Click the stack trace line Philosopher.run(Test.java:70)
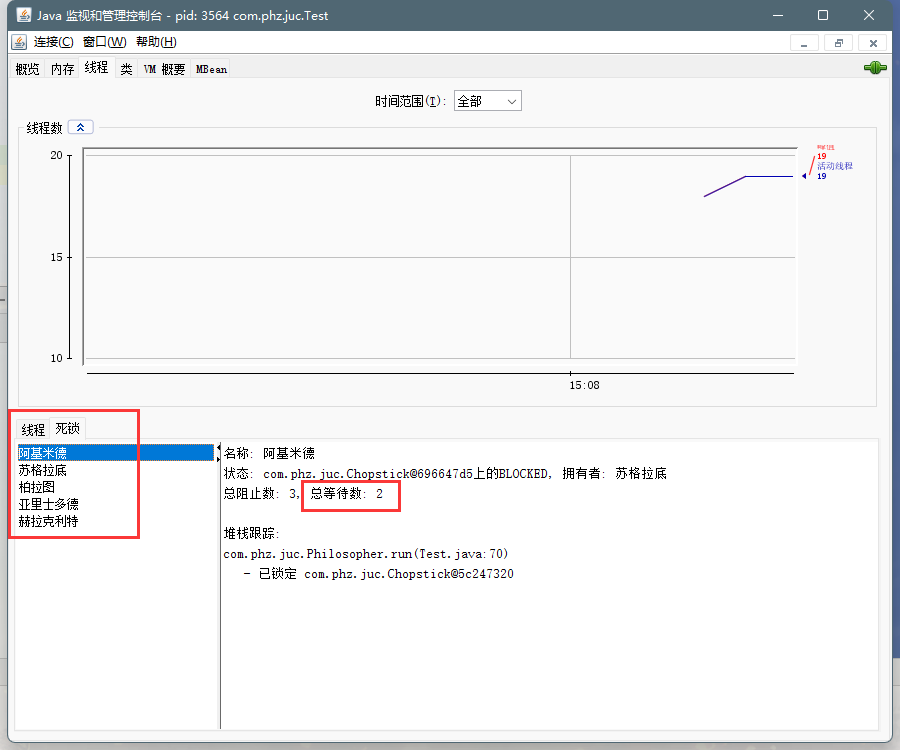This screenshot has height=750, width=900. [x=366, y=554]
